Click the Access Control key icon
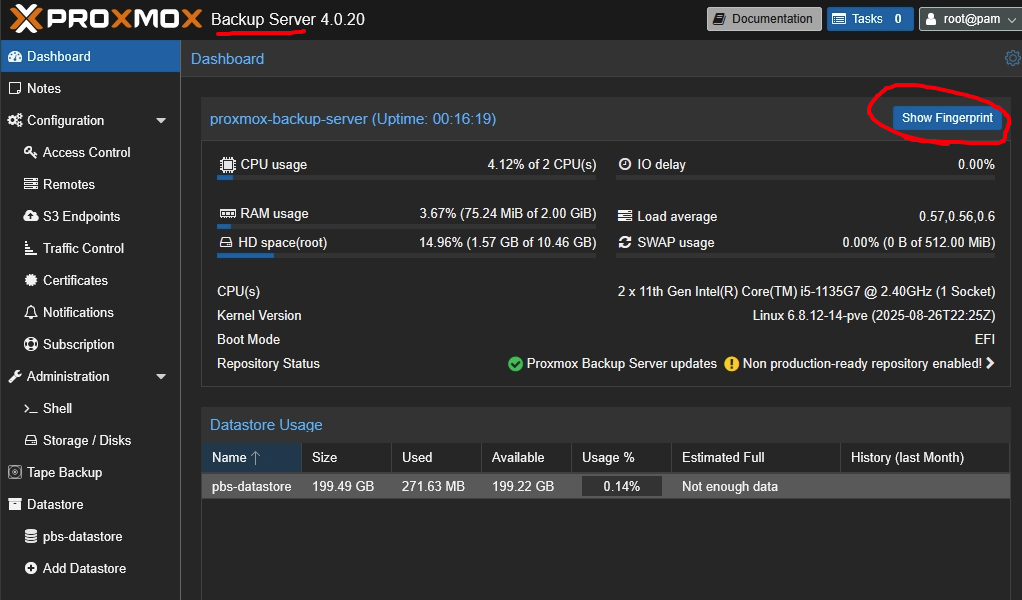The height and width of the screenshot is (600, 1022). coord(31,153)
